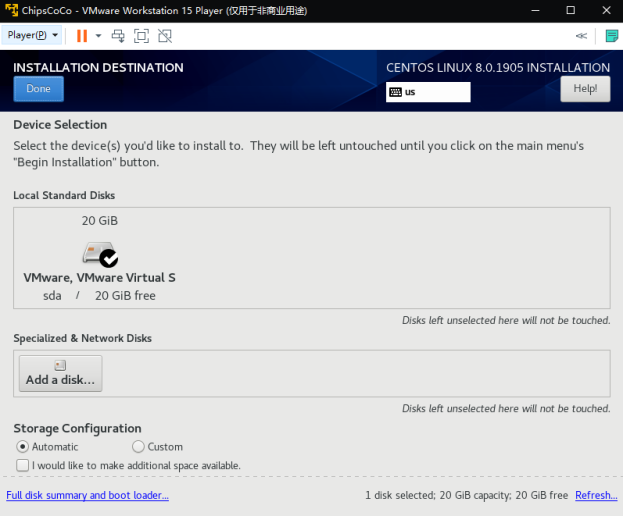Click the Refresh... link

click(x=596, y=495)
